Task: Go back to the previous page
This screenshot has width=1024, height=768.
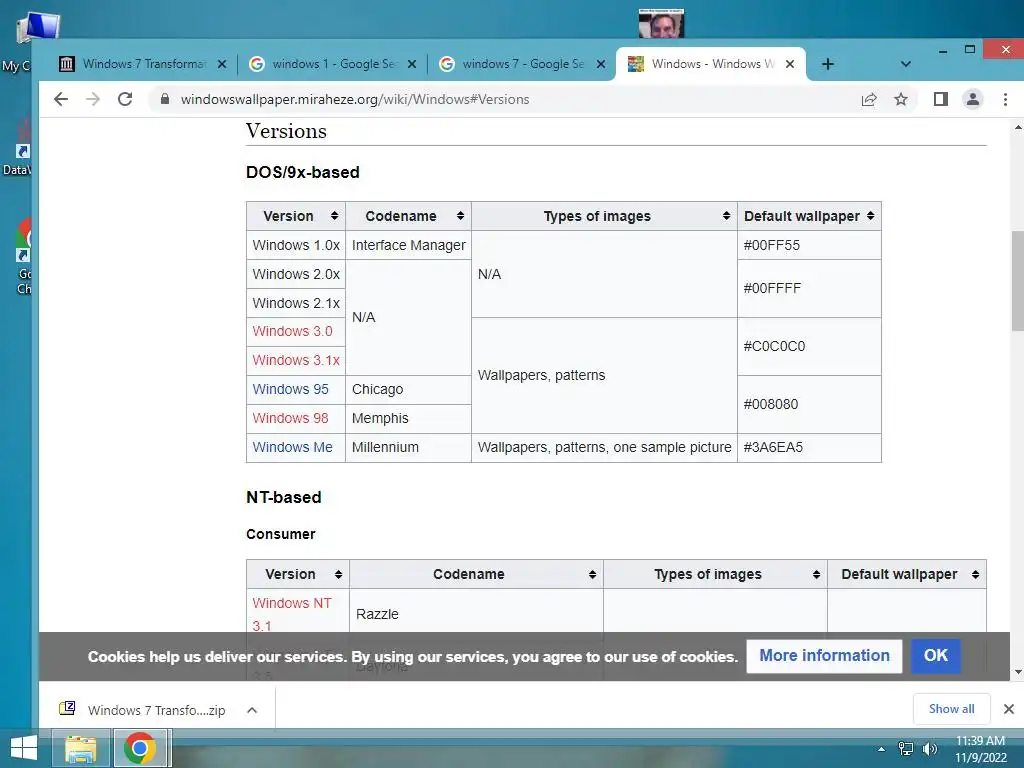Action: point(61,99)
